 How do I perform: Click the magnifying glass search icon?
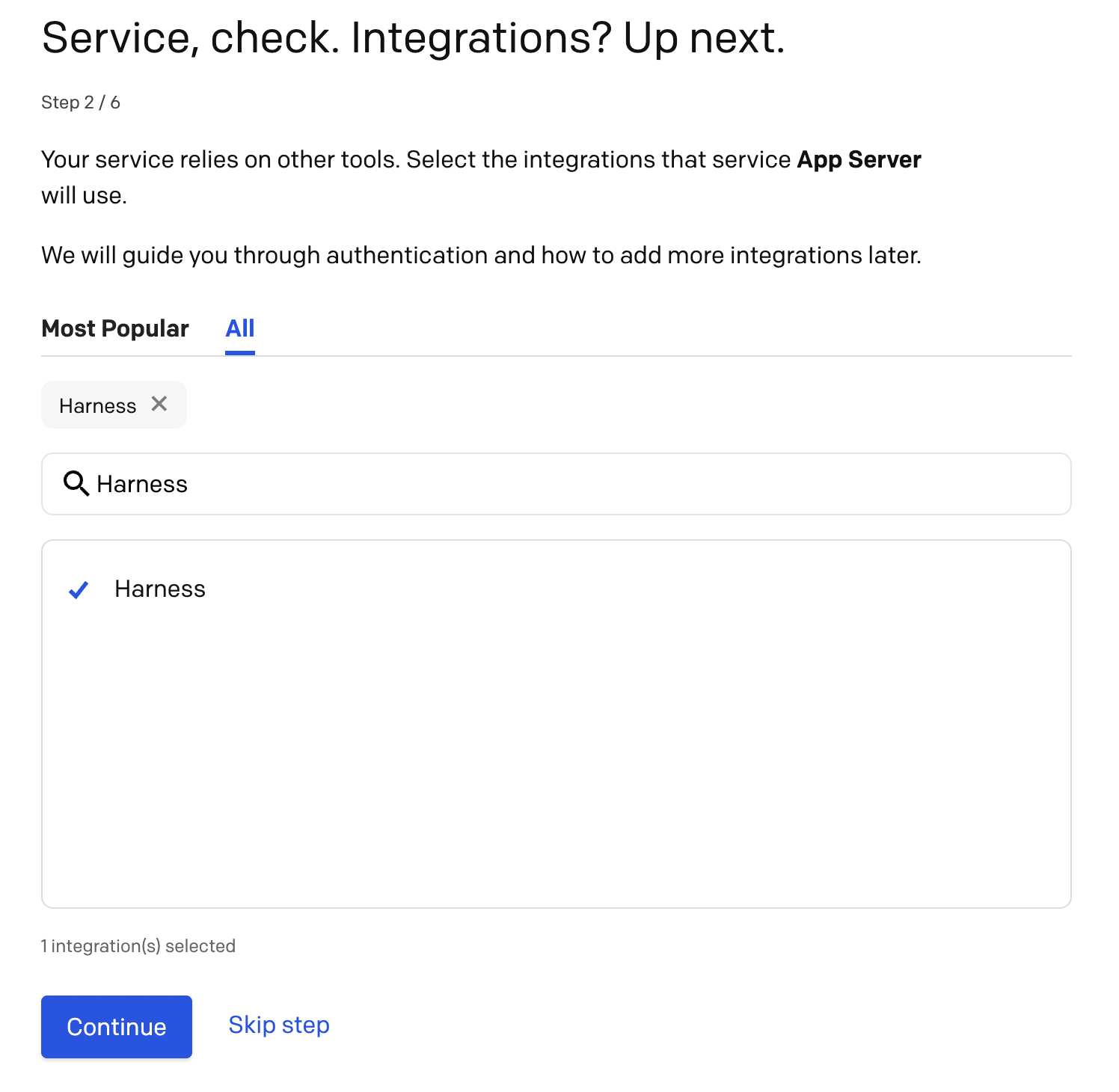(75, 485)
